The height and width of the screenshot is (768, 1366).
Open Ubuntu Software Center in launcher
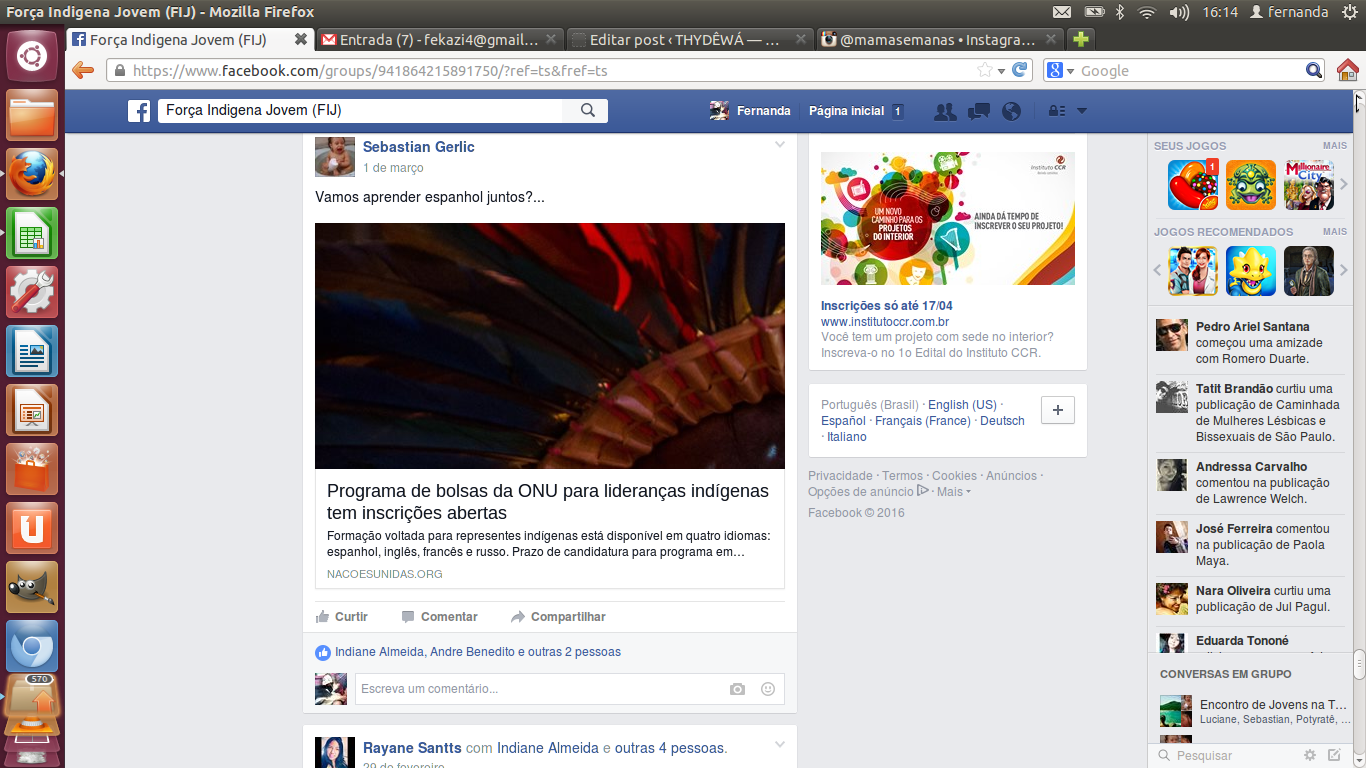tap(32, 469)
